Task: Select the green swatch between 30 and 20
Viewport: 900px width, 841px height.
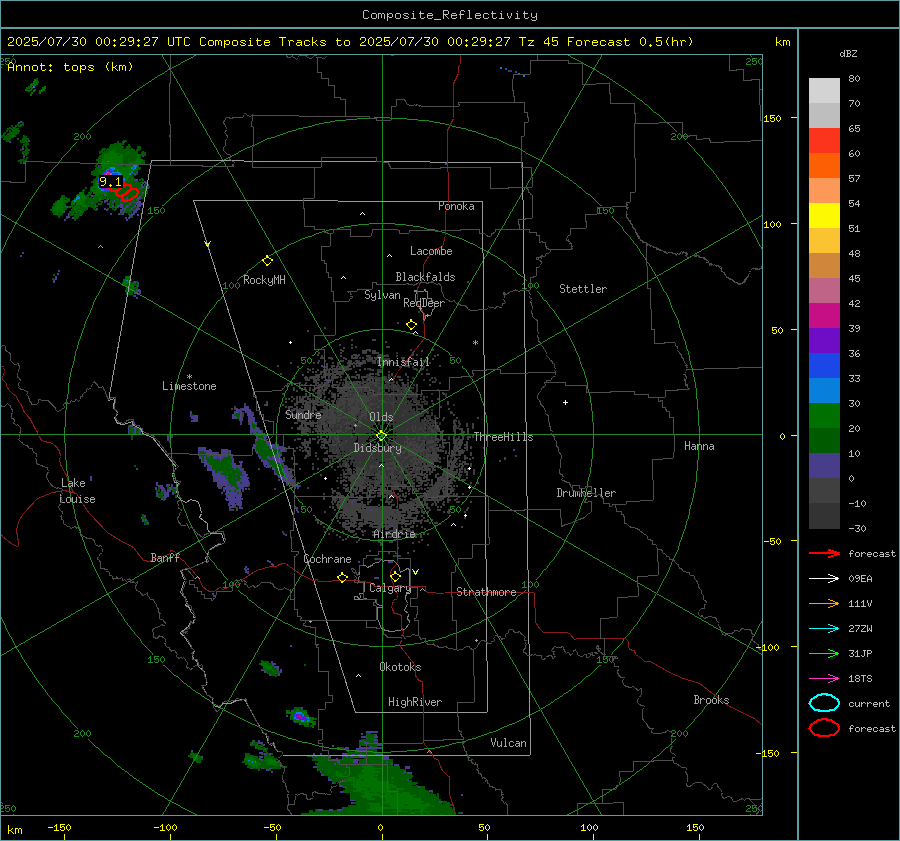Action: pos(824,416)
